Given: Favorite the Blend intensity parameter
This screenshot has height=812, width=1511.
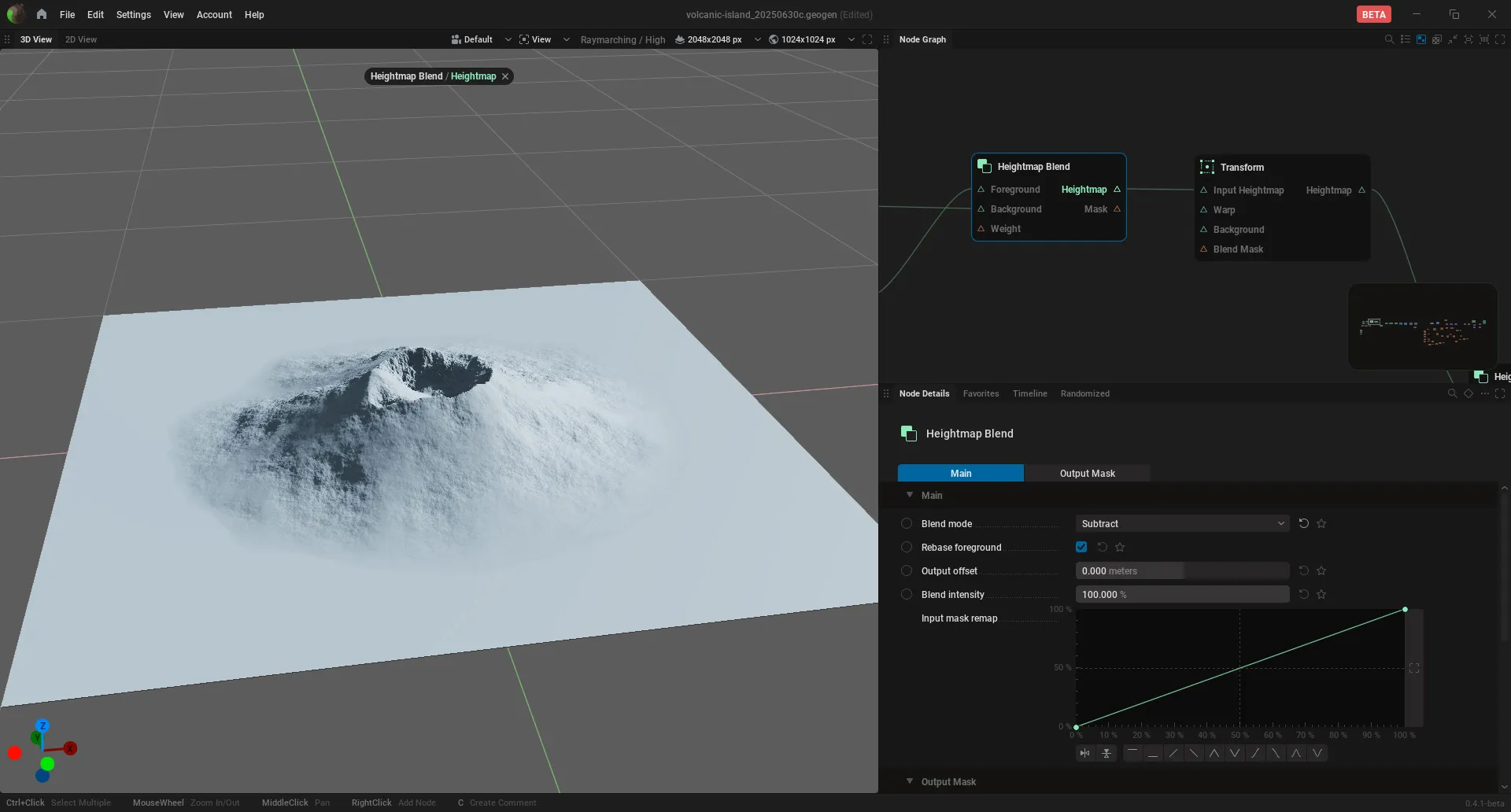Looking at the screenshot, I should (x=1321, y=594).
